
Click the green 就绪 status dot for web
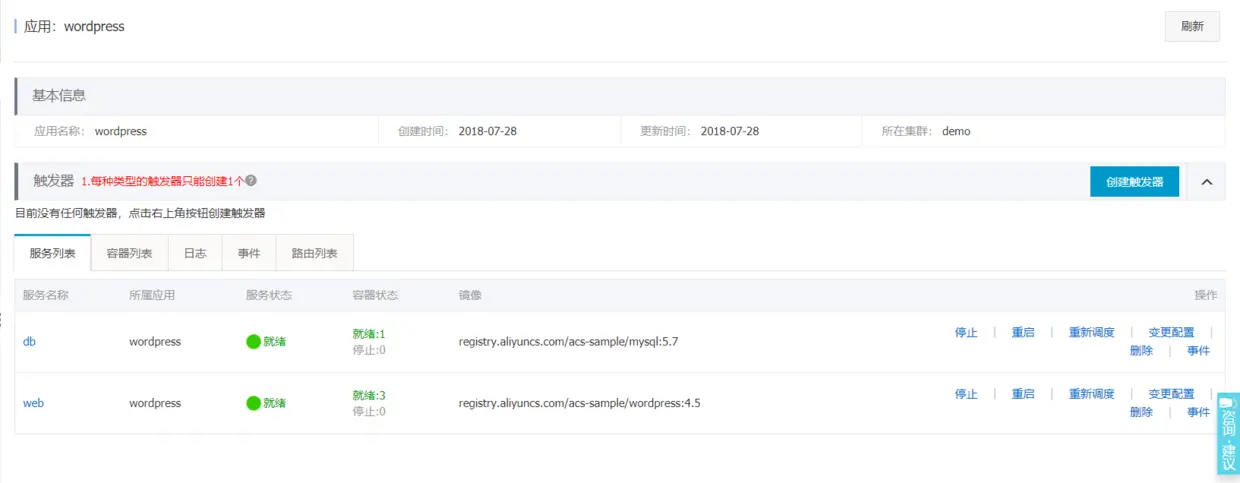tap(253, 404)
